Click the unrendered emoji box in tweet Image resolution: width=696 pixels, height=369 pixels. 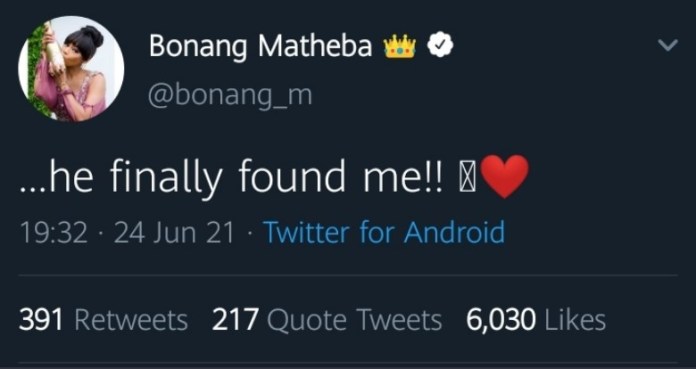click(468, 178)
